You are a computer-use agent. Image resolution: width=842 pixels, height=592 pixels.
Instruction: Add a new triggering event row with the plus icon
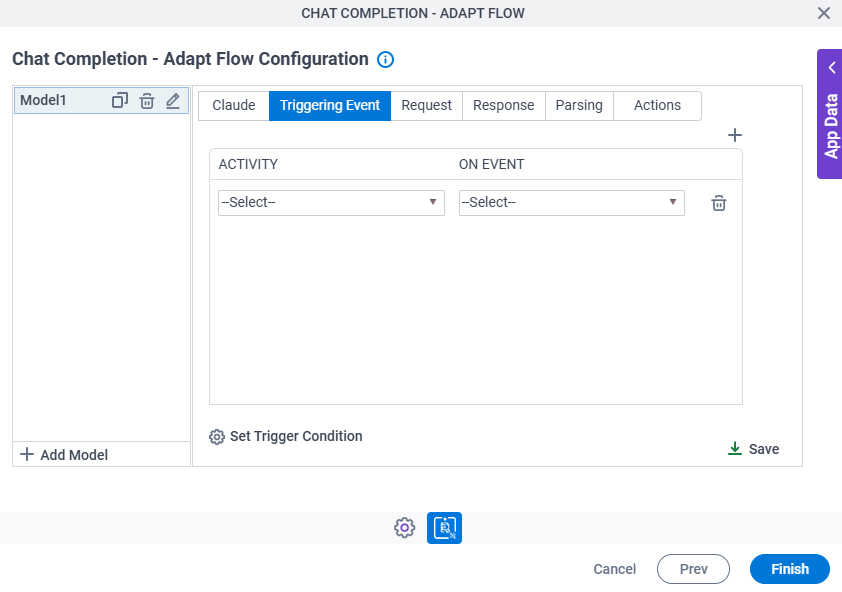click(735, 135)
